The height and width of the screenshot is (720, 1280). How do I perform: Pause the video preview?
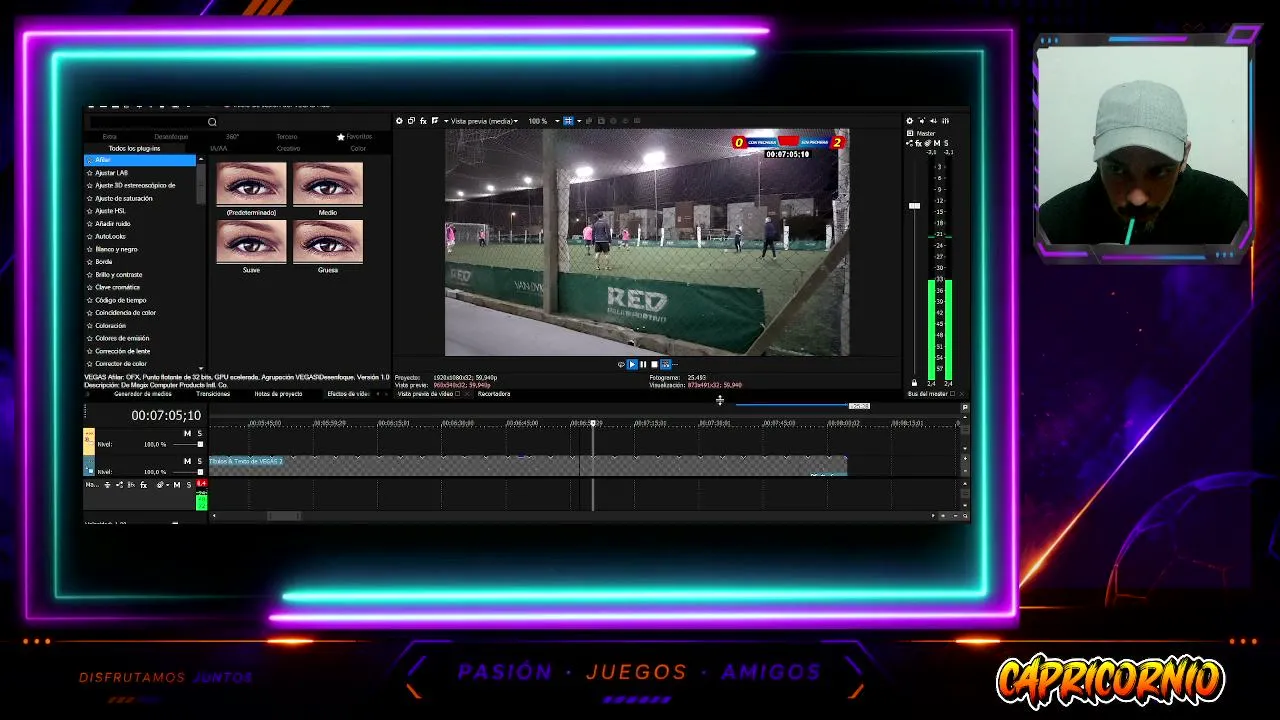643,365
